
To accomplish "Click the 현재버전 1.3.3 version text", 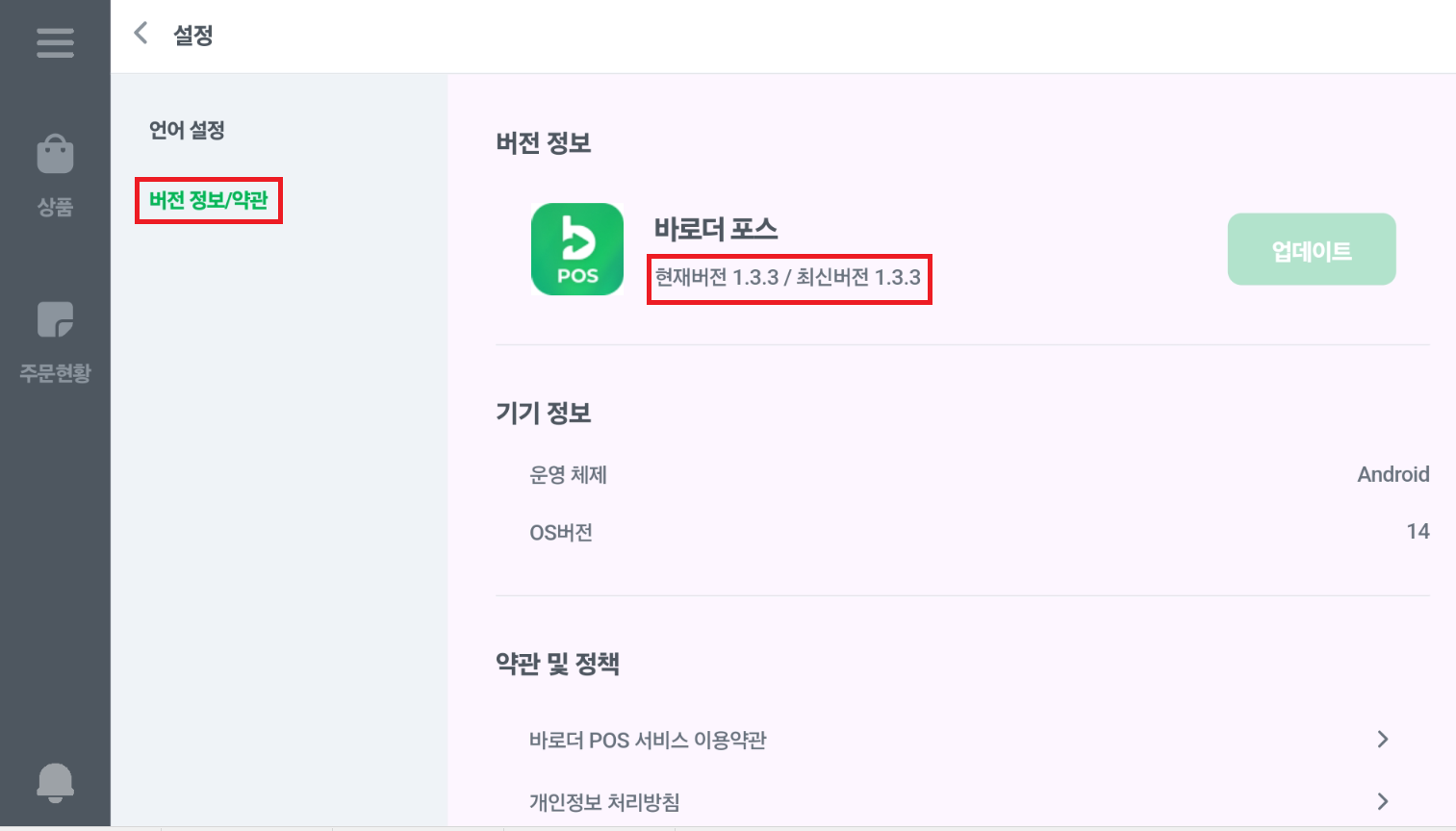I will tap(717, 278).
